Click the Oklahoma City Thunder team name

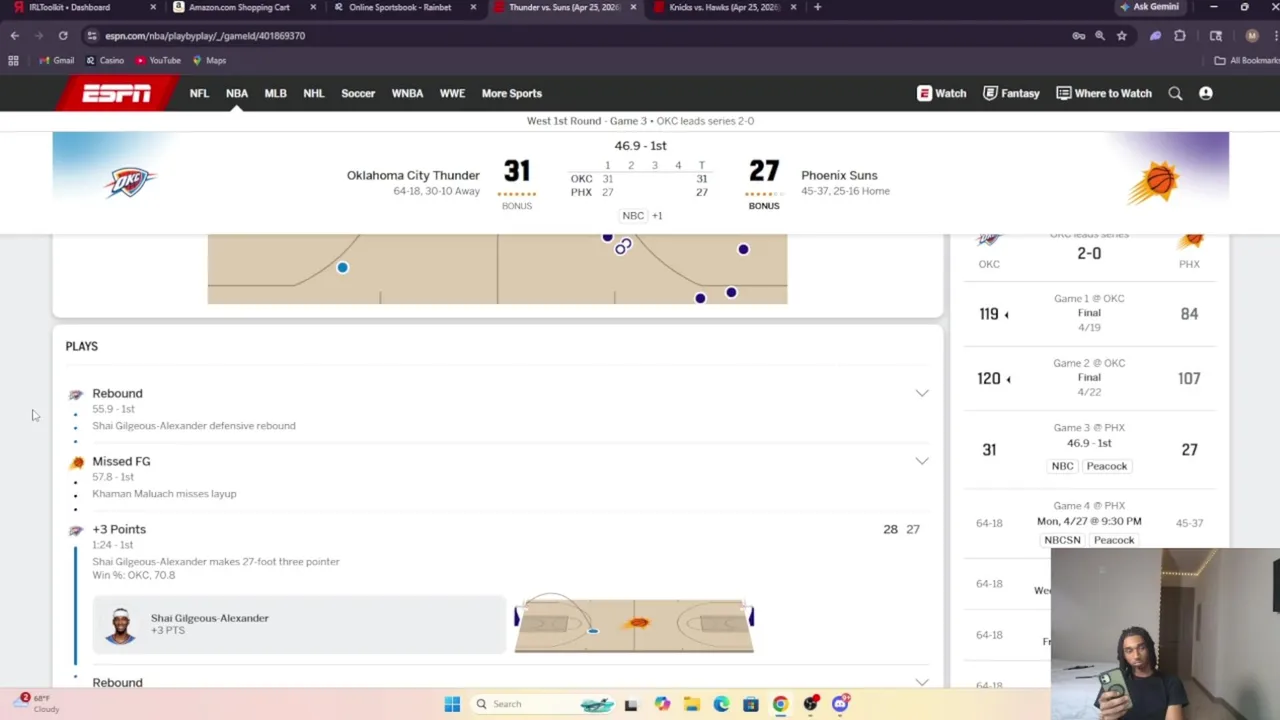[x=413, y=175]
